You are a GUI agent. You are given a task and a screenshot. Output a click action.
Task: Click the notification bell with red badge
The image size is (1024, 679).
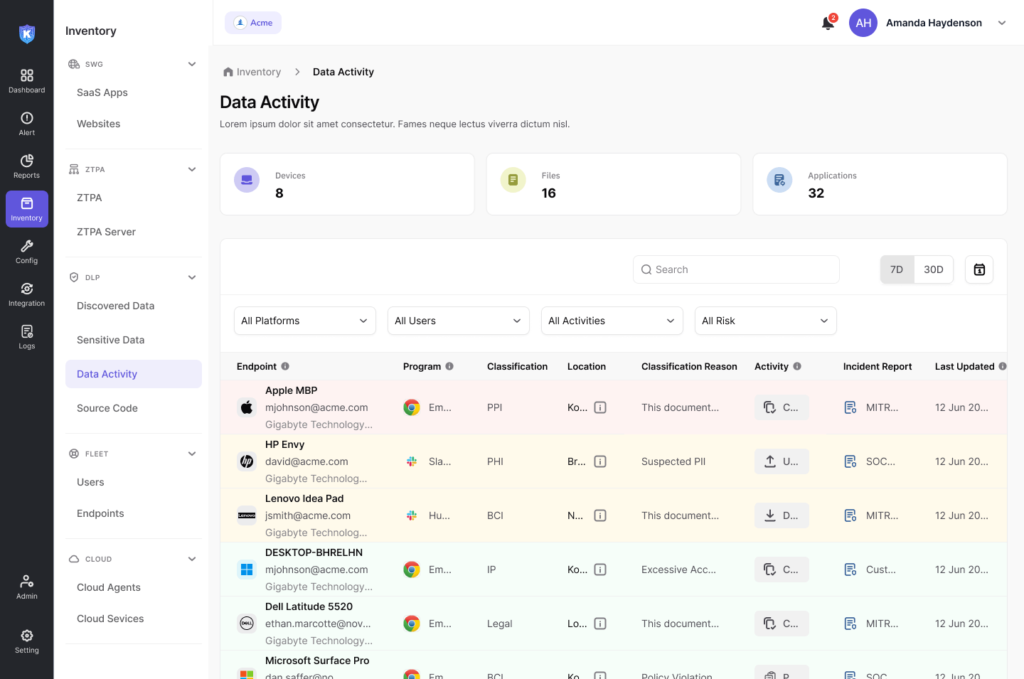(x=828, y=22)
